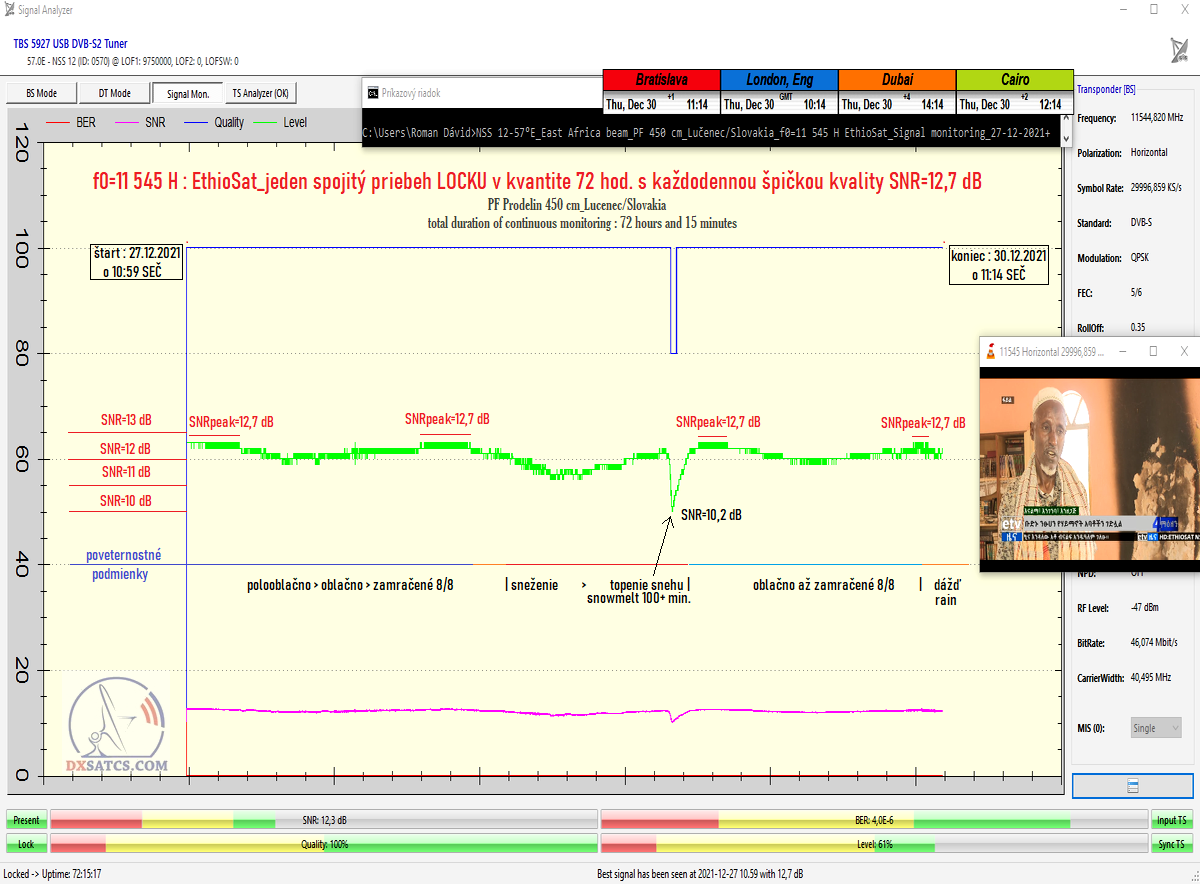Screen dimensions: 1200x884
Task: Minimize the VLC video window
Action: tap(1120, 352)
